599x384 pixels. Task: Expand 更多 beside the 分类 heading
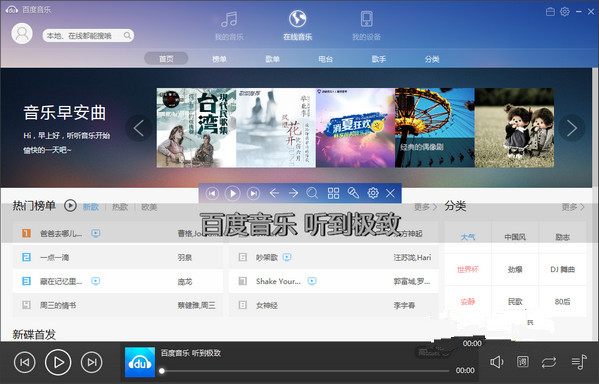click(x=573, y=207)
